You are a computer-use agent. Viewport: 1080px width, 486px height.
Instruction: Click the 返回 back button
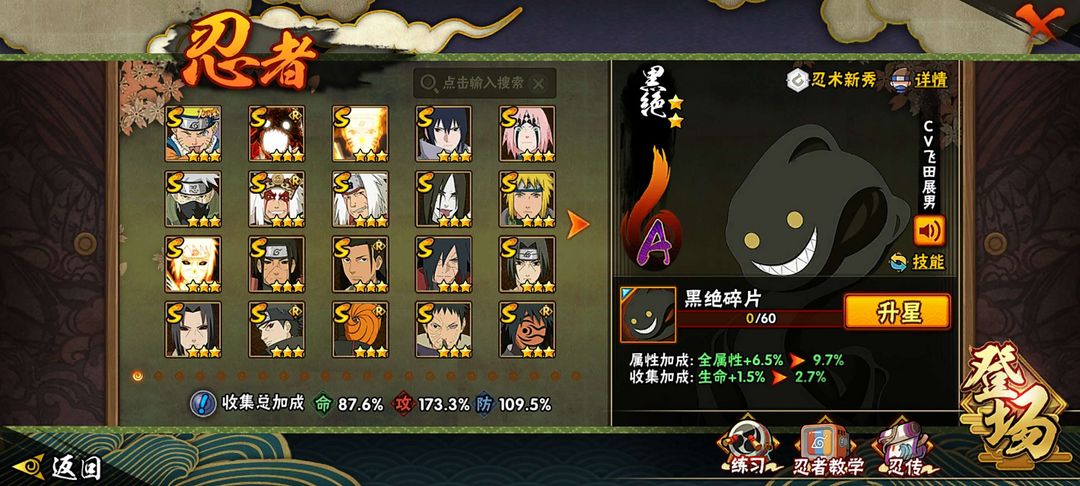[x=57, y=468]
